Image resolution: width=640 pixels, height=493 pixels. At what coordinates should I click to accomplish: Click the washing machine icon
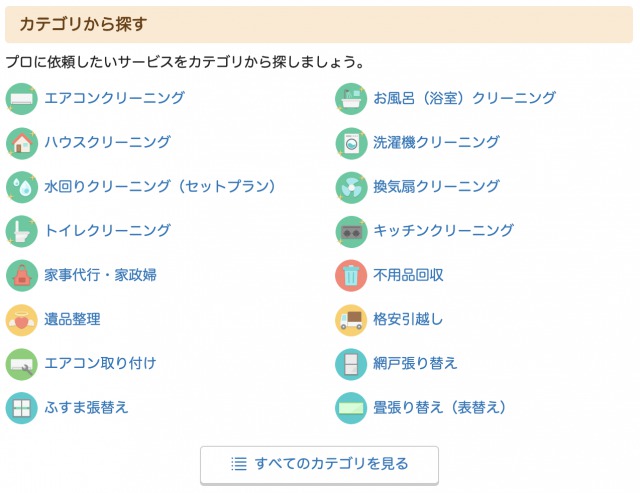coord(351,143)
